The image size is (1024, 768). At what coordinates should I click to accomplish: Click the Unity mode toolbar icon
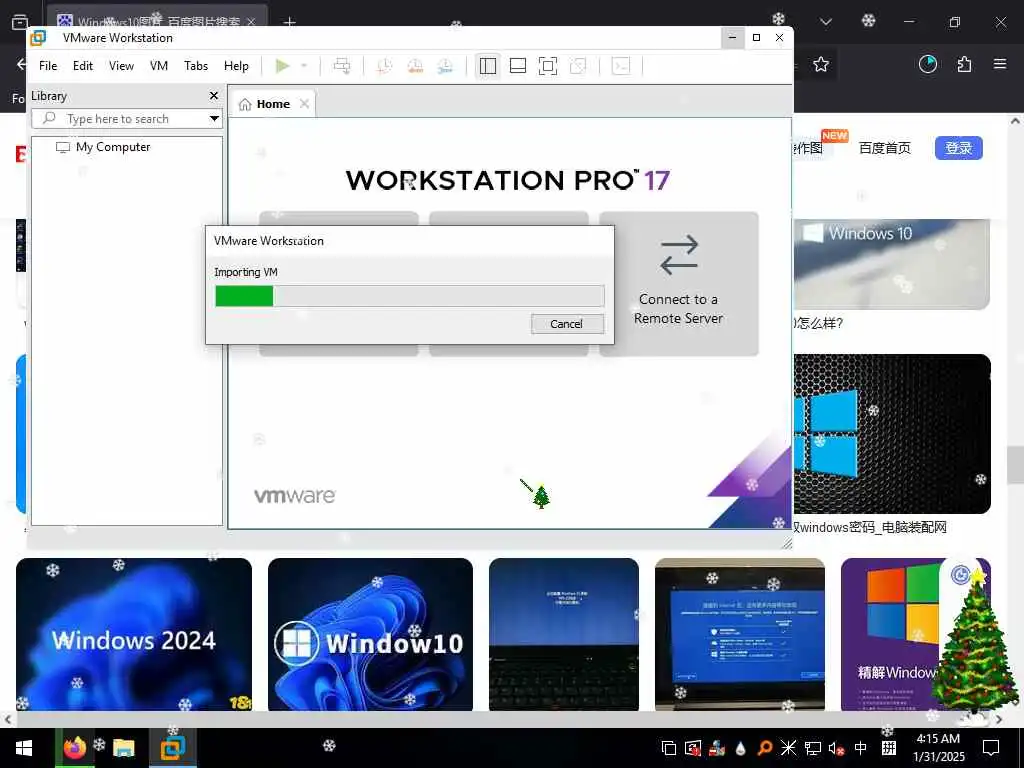coord(578,66)
